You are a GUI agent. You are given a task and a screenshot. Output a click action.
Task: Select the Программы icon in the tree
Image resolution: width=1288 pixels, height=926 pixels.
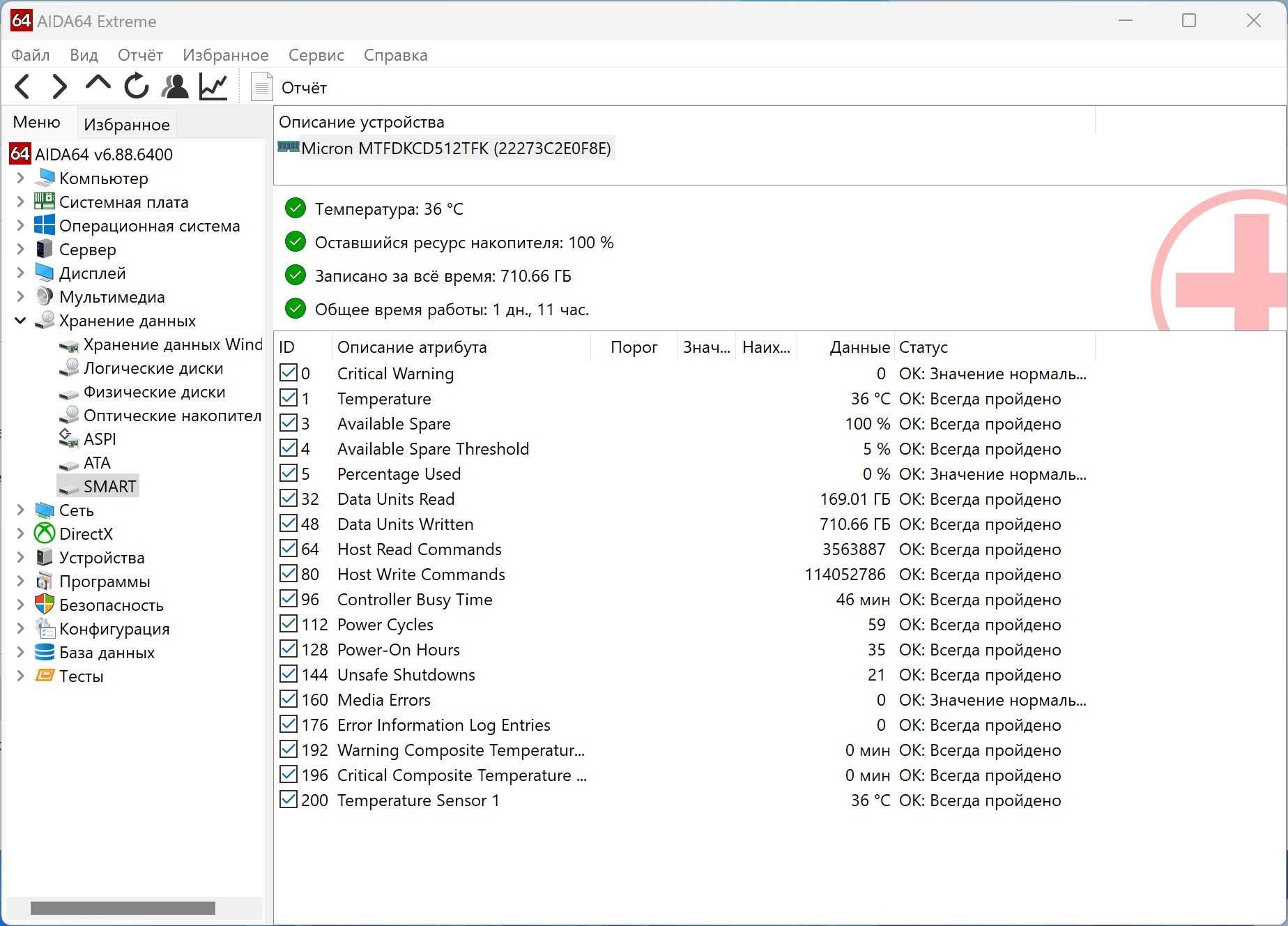[45, 581]
